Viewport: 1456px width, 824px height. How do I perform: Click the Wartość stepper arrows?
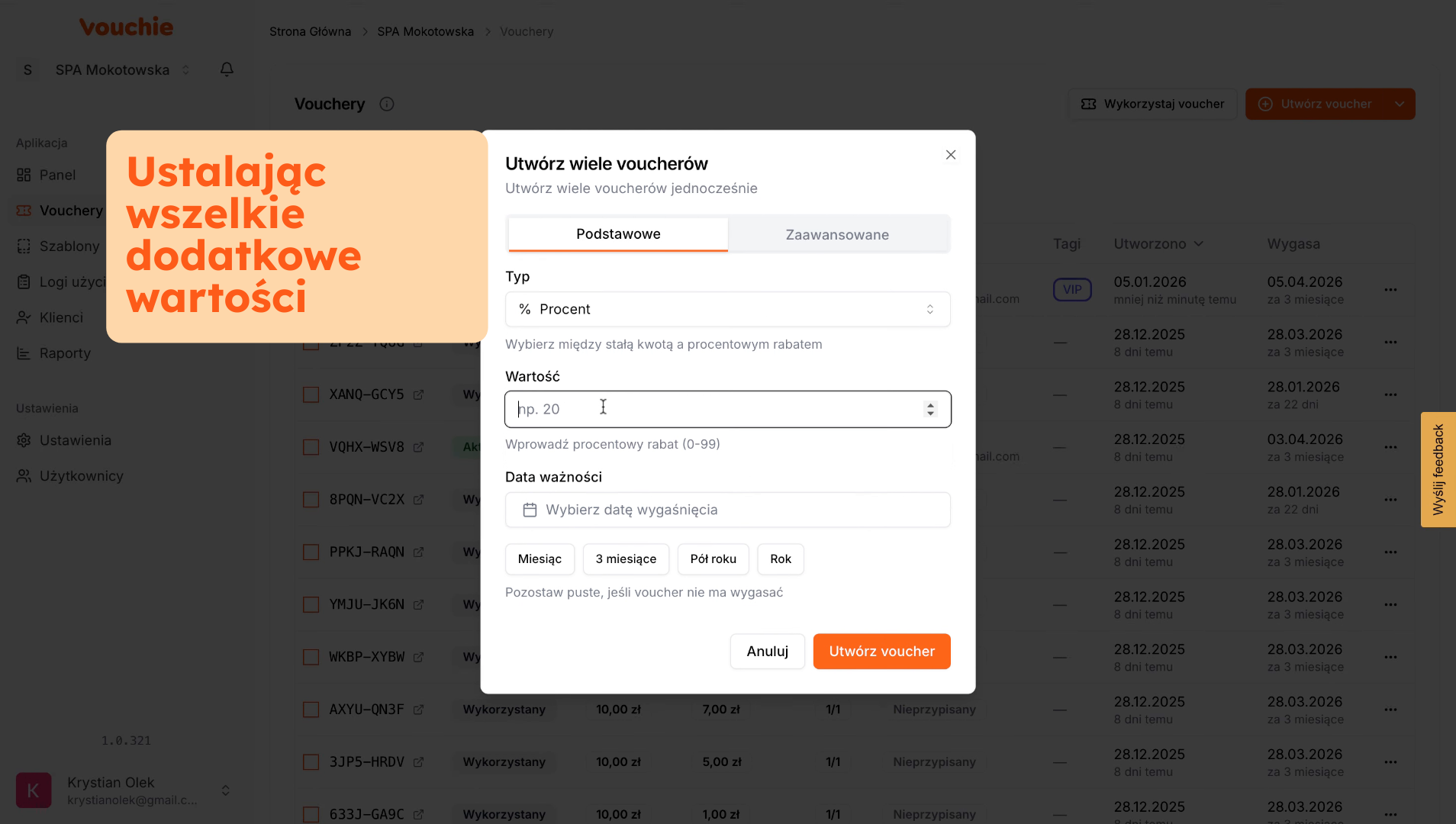click(929, 409)
